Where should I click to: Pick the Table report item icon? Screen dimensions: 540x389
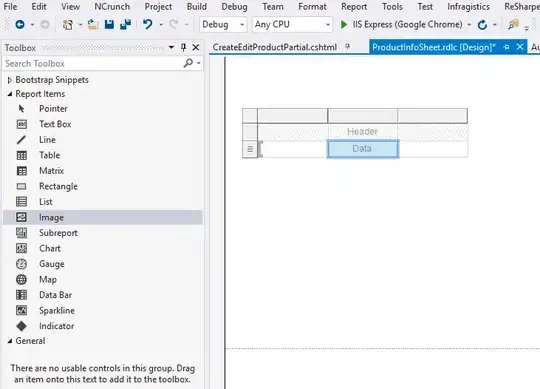tap(21, 155)
